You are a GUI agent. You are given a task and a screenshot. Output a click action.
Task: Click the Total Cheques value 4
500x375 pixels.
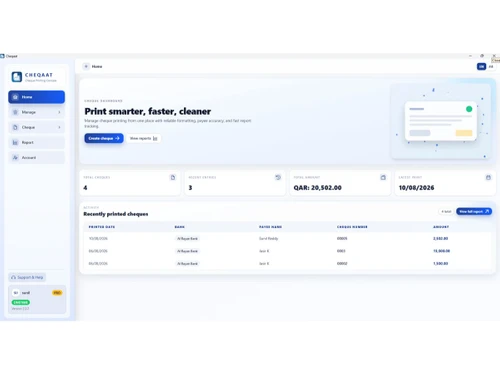pos(85,188)
